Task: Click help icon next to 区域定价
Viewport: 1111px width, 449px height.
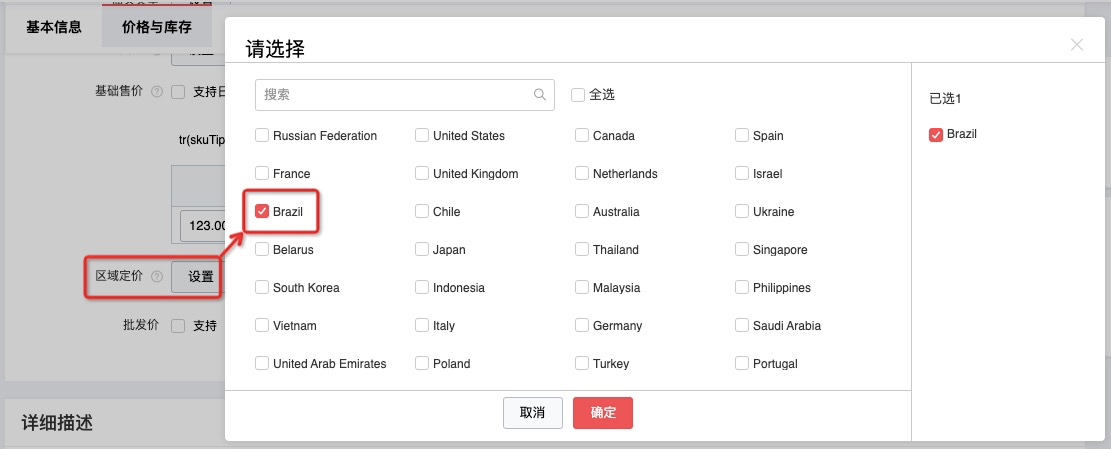Action: tap(156, 277)
